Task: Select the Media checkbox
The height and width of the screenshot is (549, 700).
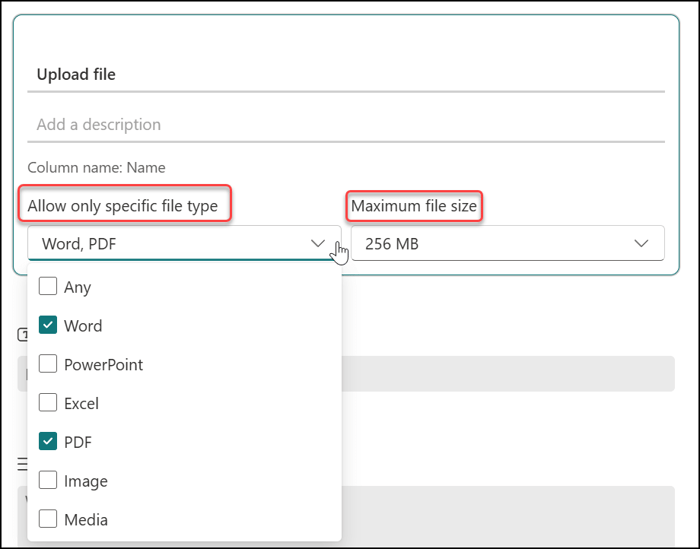Action: [48, 519]
